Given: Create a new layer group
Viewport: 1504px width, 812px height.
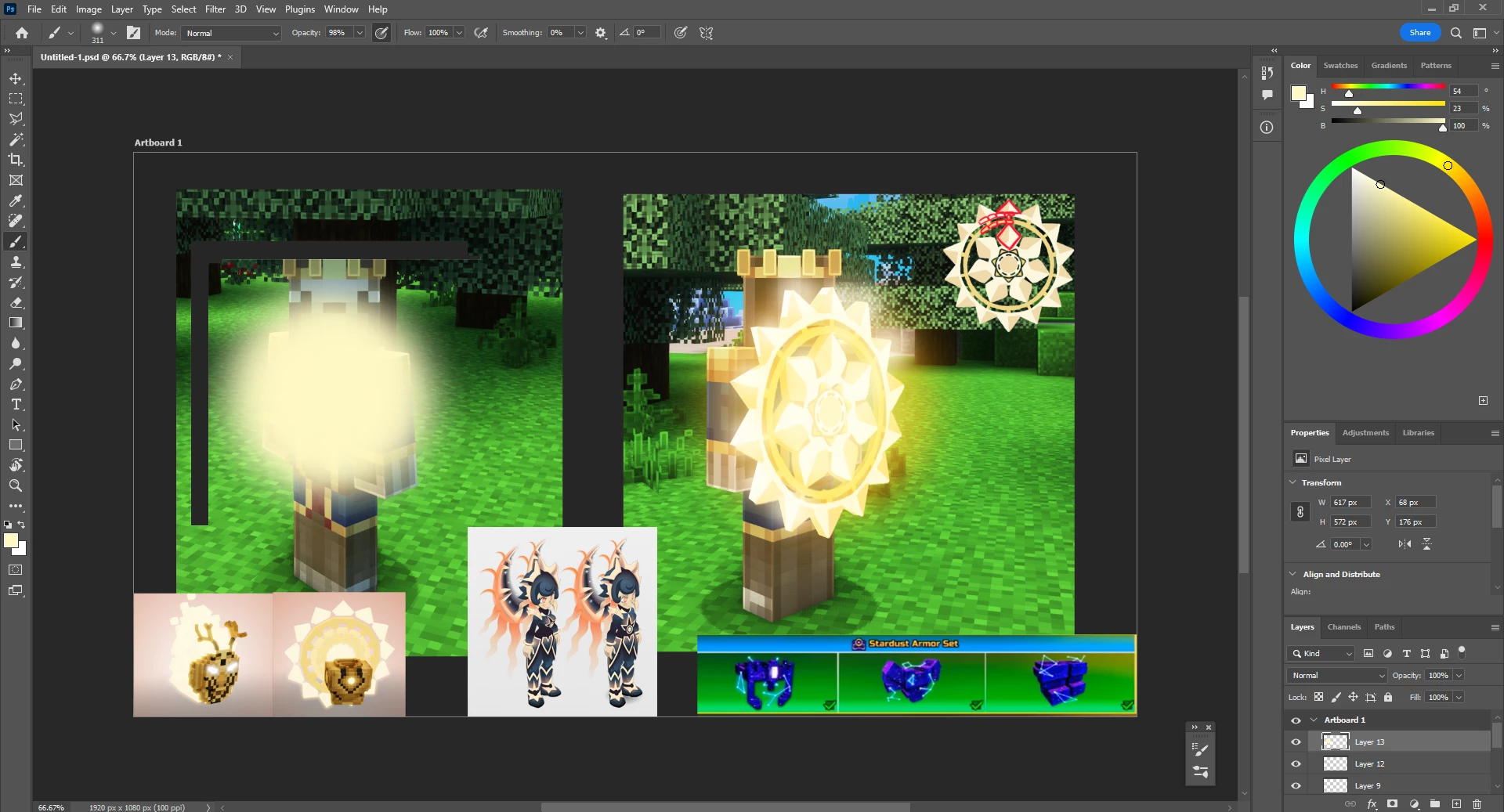Looking at the screenshot, I should pos(1435,804).
